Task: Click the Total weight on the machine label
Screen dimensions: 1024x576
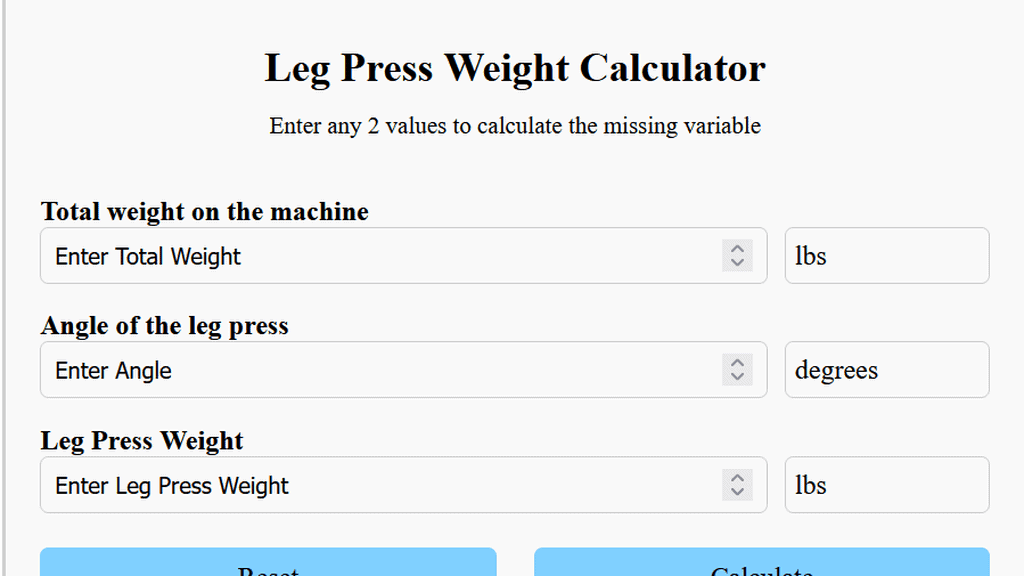Action: coord(204,212)
